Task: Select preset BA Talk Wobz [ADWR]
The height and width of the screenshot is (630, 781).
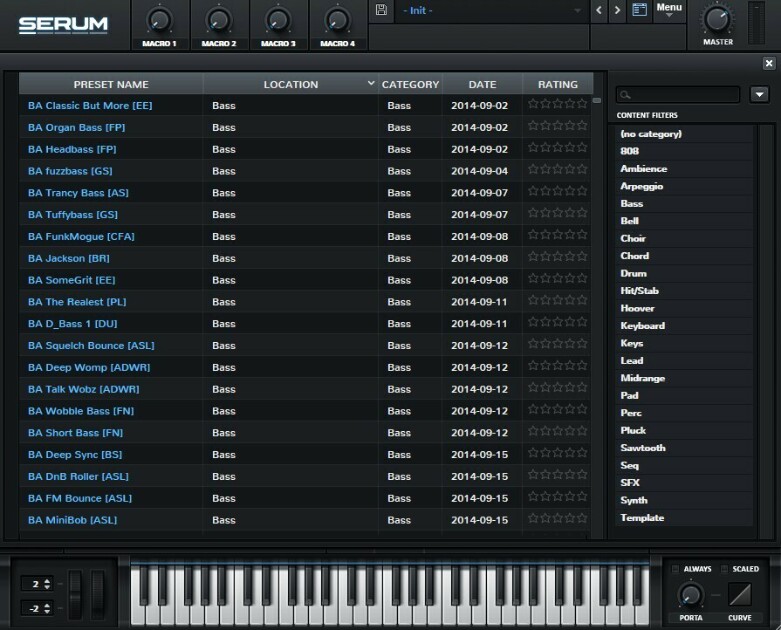Action: point(84,389)
